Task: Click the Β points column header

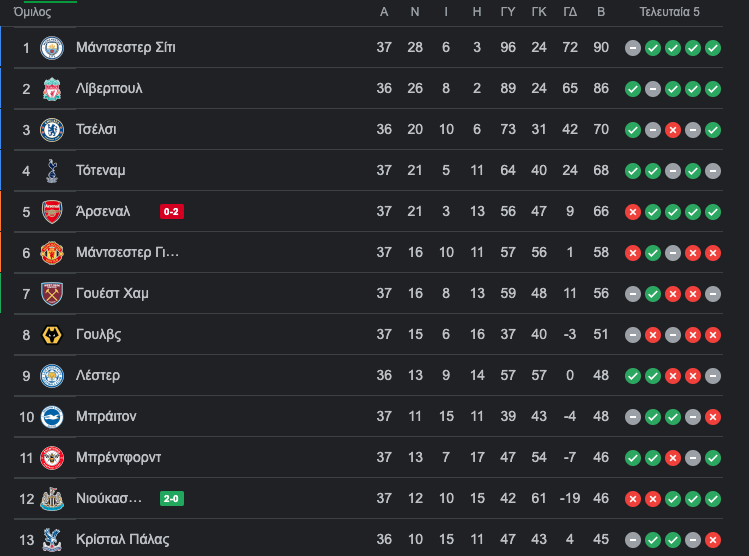Action: pyautogui.click(x=601, y=12)
